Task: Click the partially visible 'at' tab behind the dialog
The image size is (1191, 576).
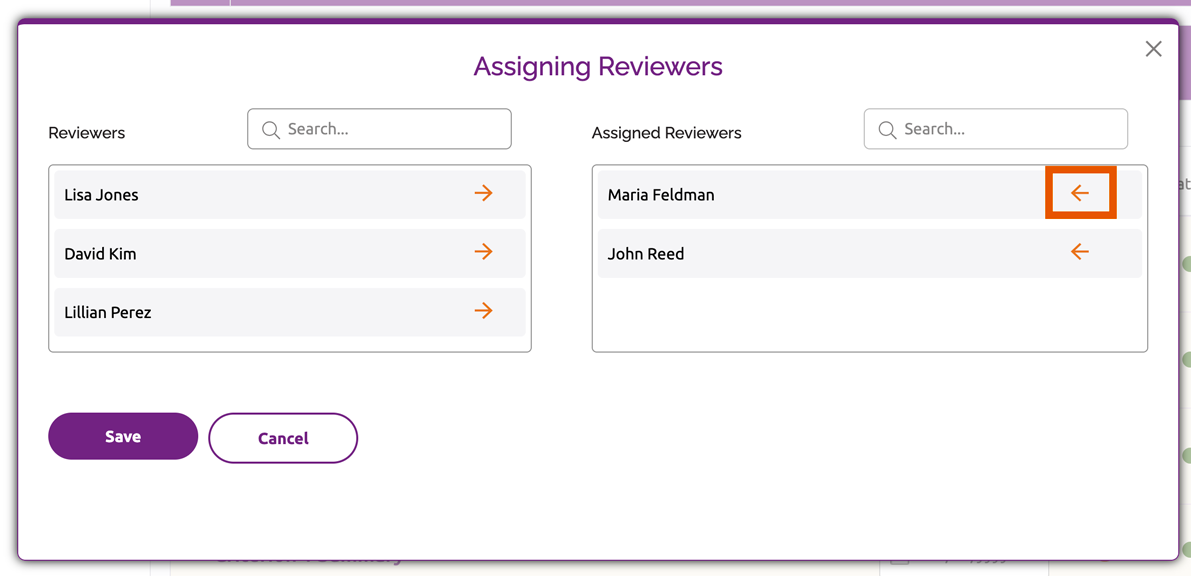Action: coord(1184,184)
